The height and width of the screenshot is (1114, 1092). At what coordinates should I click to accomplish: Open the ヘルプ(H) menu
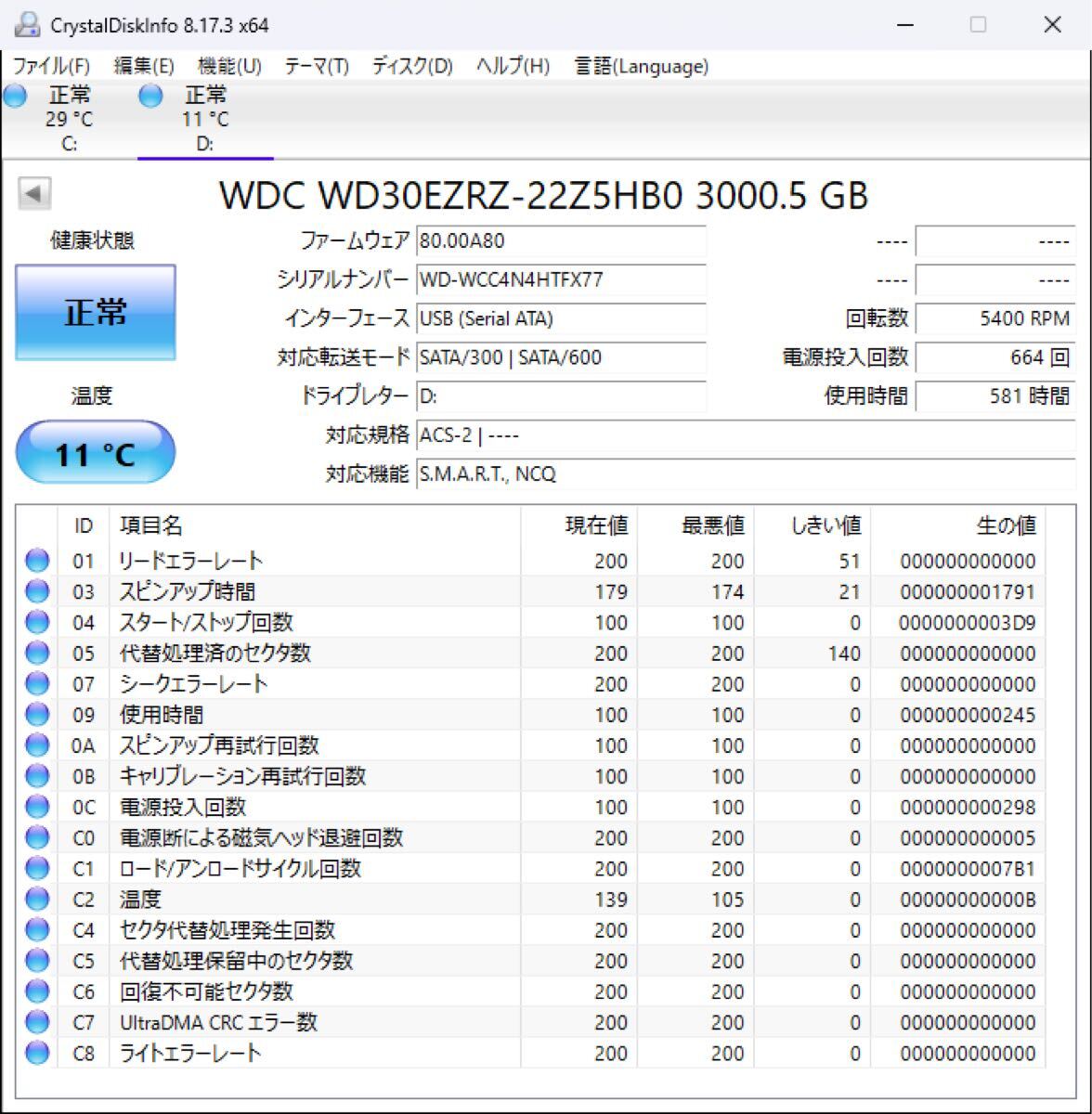pos(513,66)
